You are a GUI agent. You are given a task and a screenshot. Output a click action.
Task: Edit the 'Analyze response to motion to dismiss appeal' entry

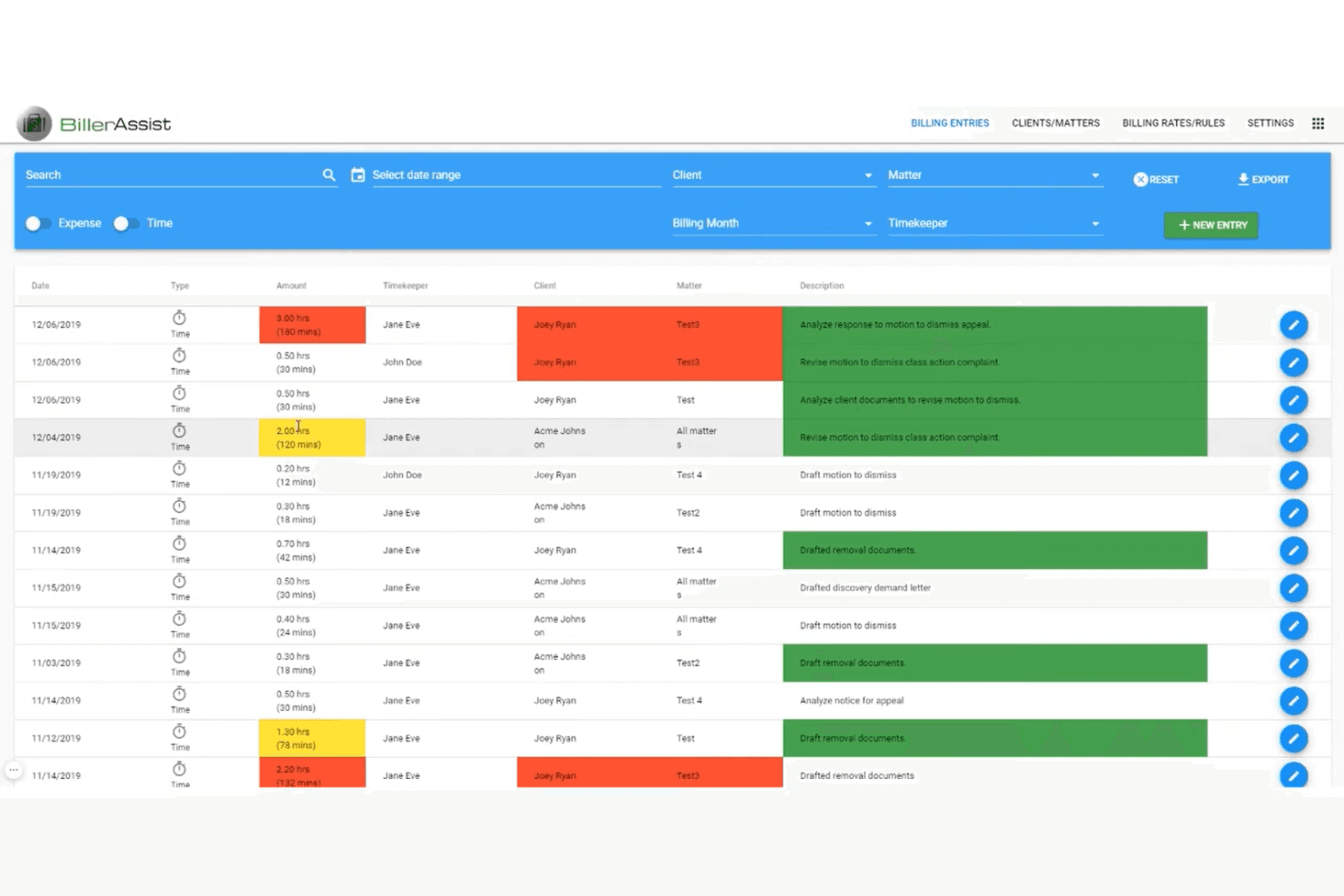pos(1293,325)
